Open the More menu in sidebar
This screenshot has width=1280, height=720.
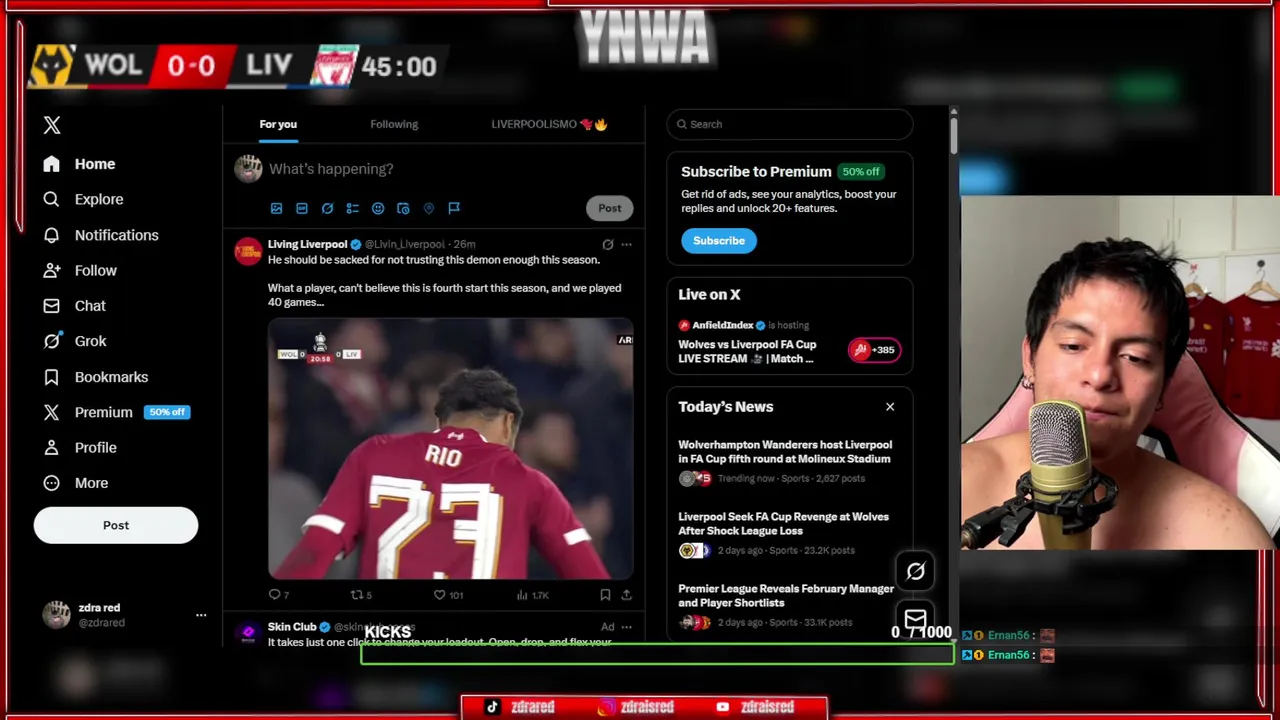pyautogui.click(x=76, y=483)
